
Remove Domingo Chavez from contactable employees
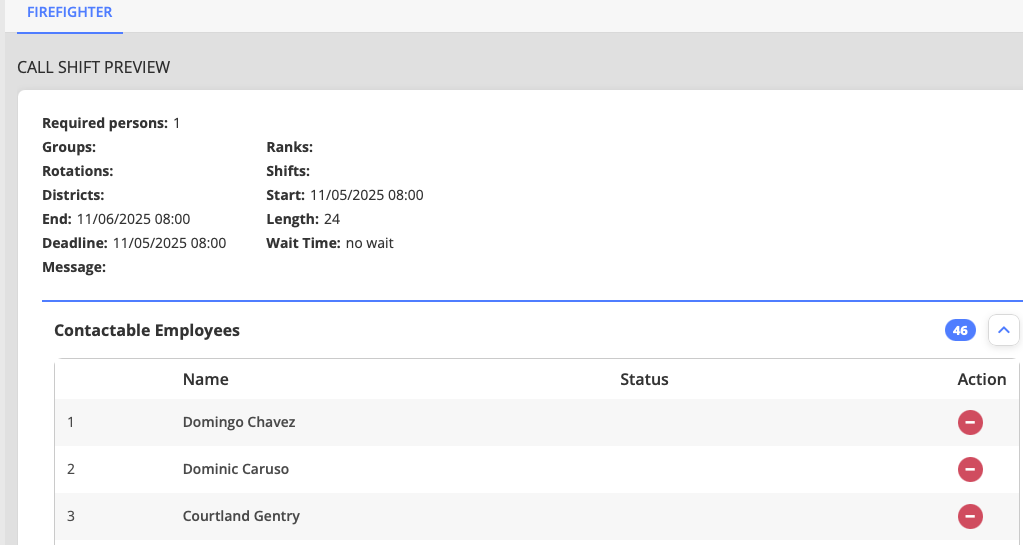click(x=970, y=423)
